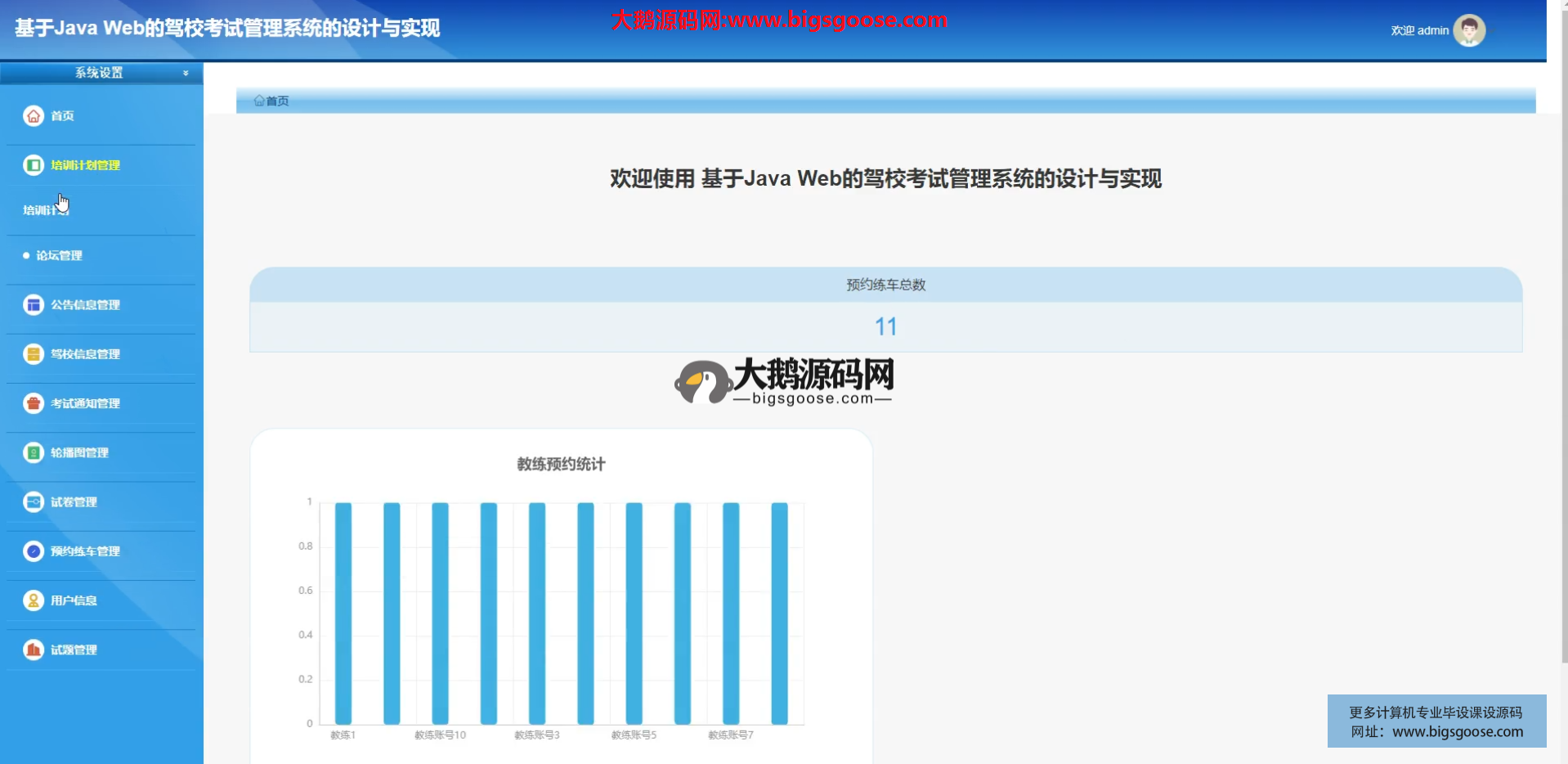This screenshot has height=764, width=1568.
Task: Click the 教练1 bar in chart
Action: 343,613
